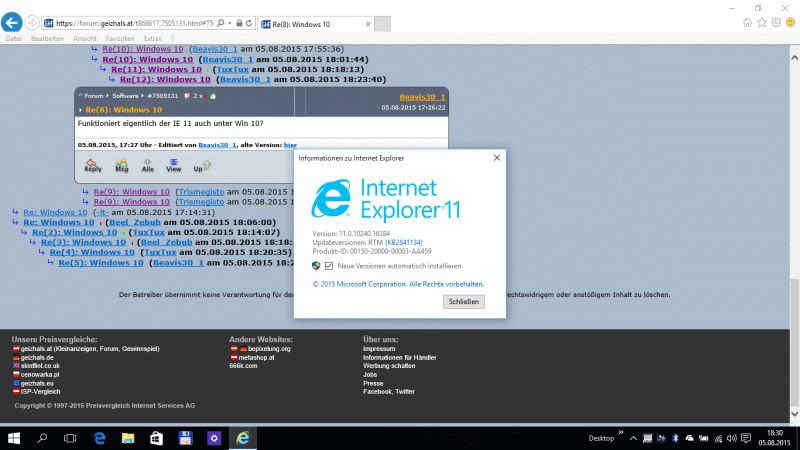
Task: Open the Re(4): Windows 10 thread link
Action: 92,253
